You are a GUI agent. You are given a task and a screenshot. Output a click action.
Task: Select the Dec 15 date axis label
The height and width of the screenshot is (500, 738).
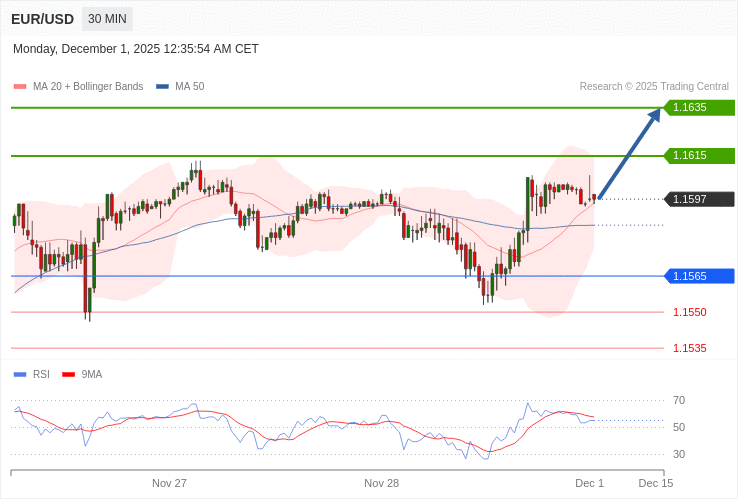point(656,483)
